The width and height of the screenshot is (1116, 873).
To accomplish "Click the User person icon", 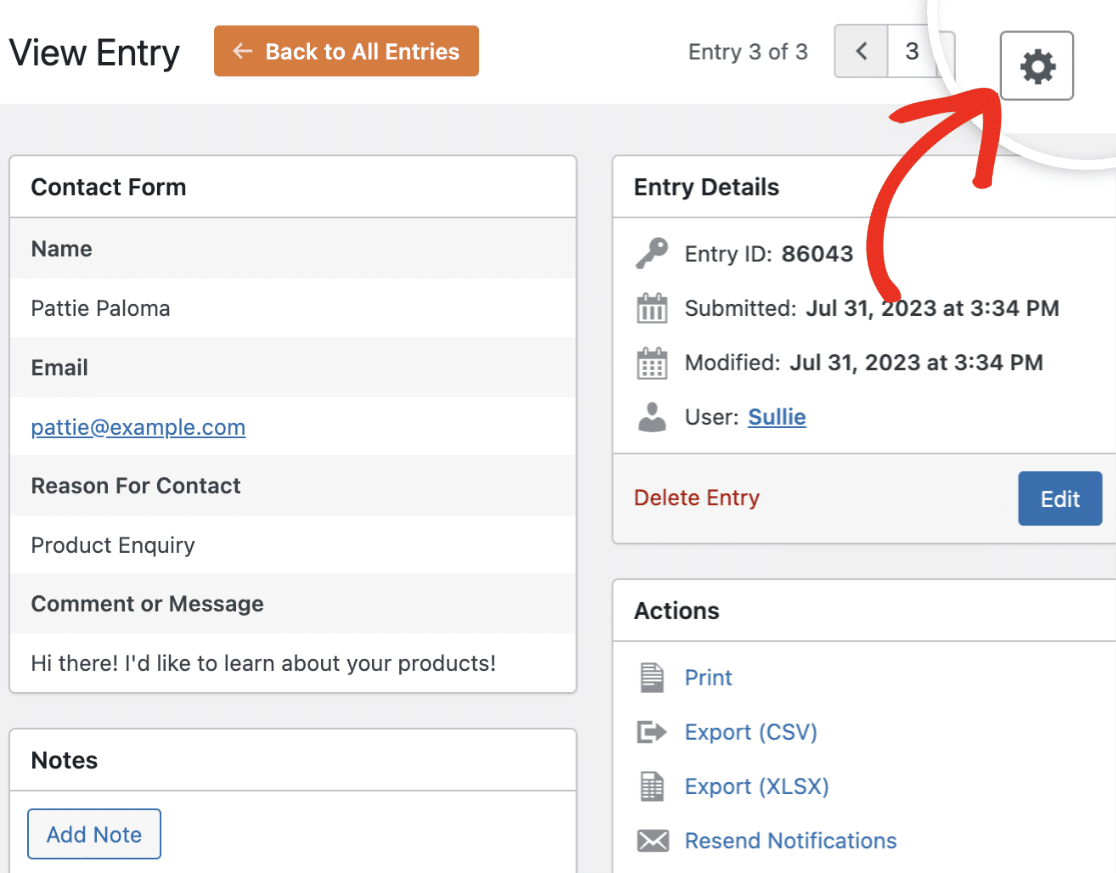I will 652,417.
